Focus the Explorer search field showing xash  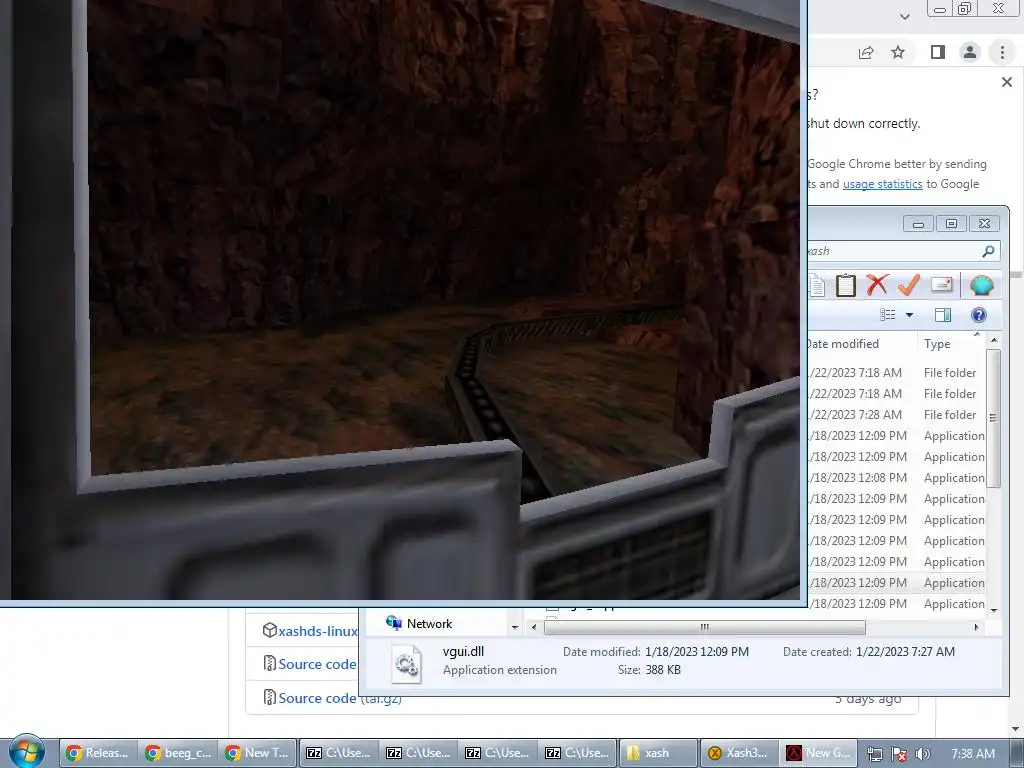point(893,251)
